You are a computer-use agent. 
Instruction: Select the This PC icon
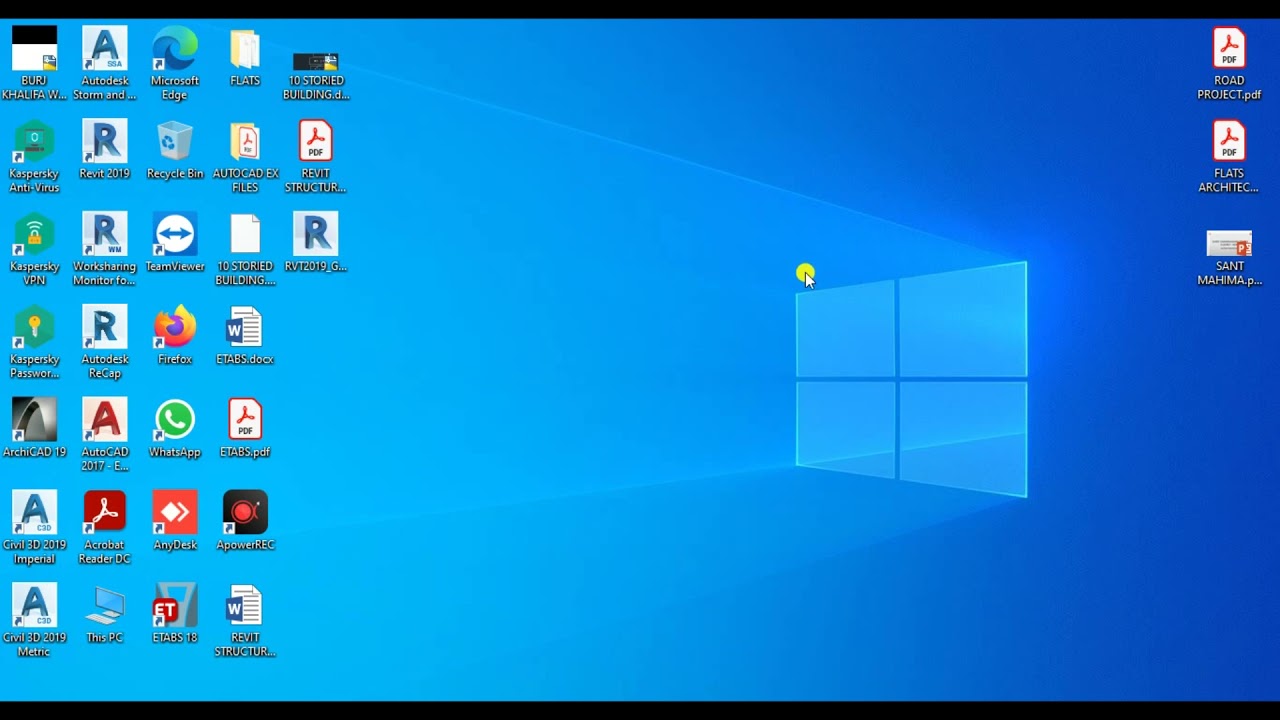(x=104, y=614)
